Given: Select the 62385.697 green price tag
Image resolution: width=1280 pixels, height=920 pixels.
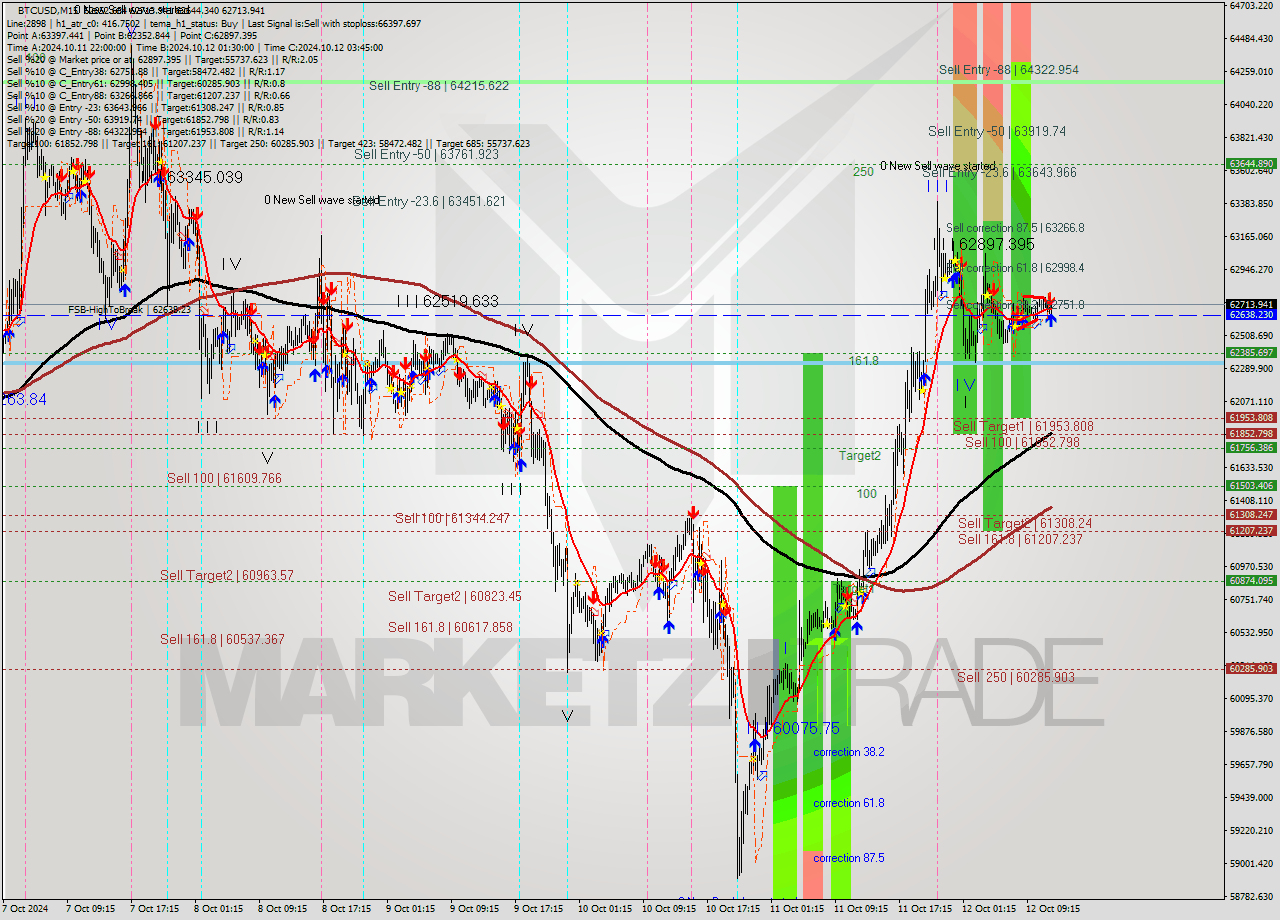Looking at the screenshot, I should tap(1251, 352).
